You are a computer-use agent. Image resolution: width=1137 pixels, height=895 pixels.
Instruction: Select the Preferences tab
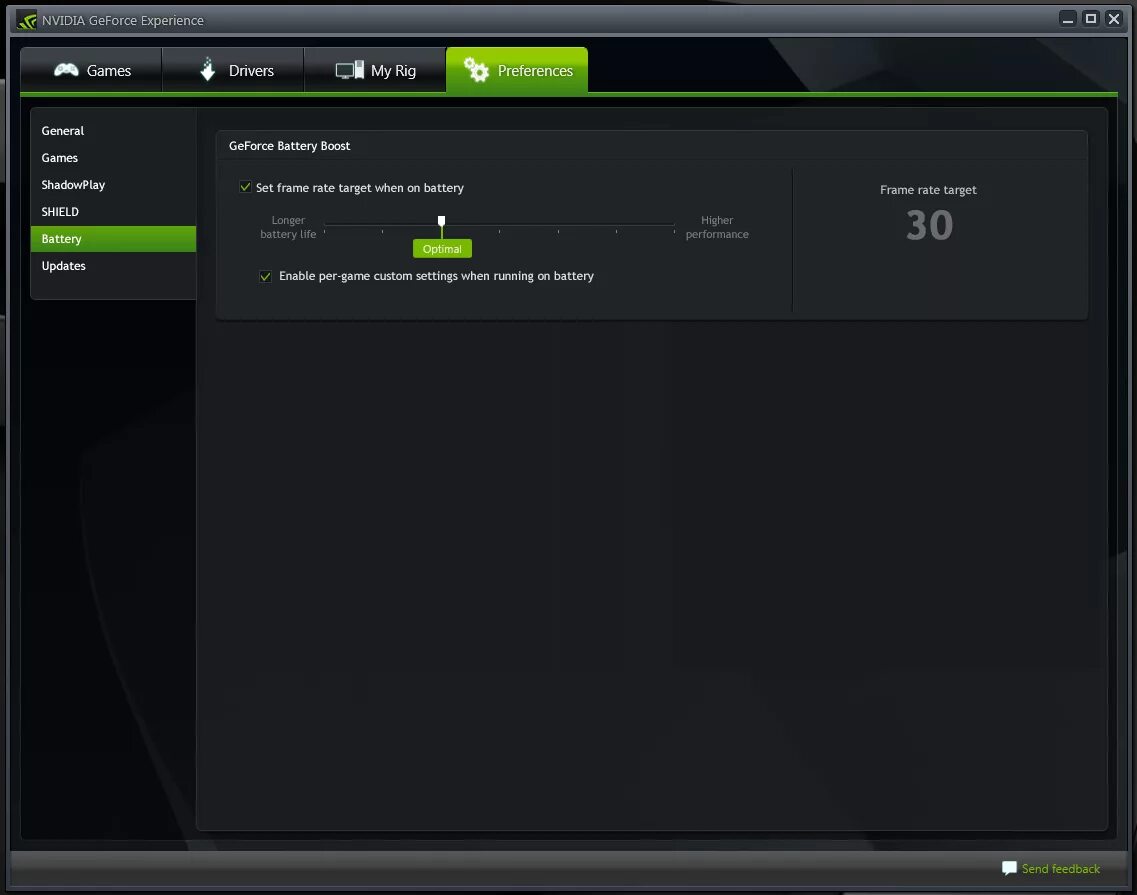[x=517, y=70]
